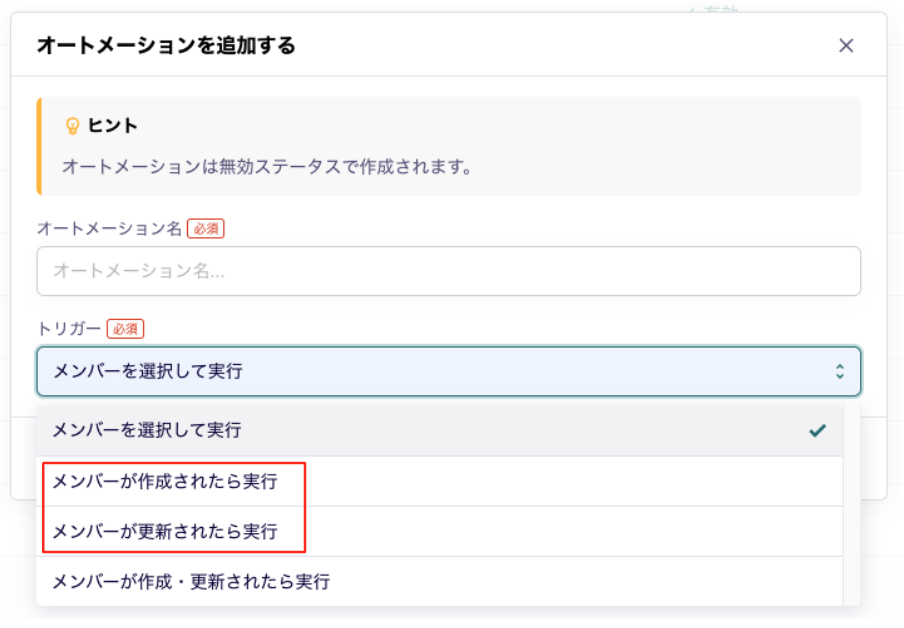
Task: Click the ヒント heading text
Action: pos(113,126)
